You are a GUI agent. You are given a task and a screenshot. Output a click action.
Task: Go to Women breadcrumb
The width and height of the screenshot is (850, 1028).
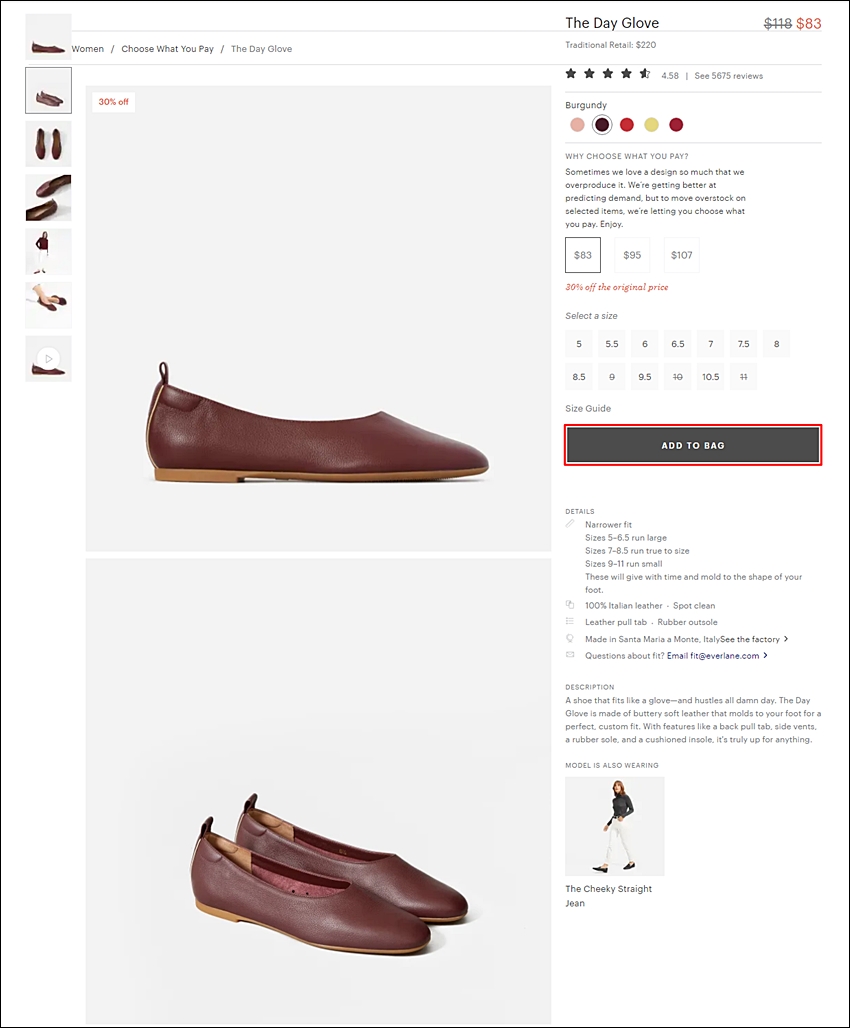click(88, 49)
